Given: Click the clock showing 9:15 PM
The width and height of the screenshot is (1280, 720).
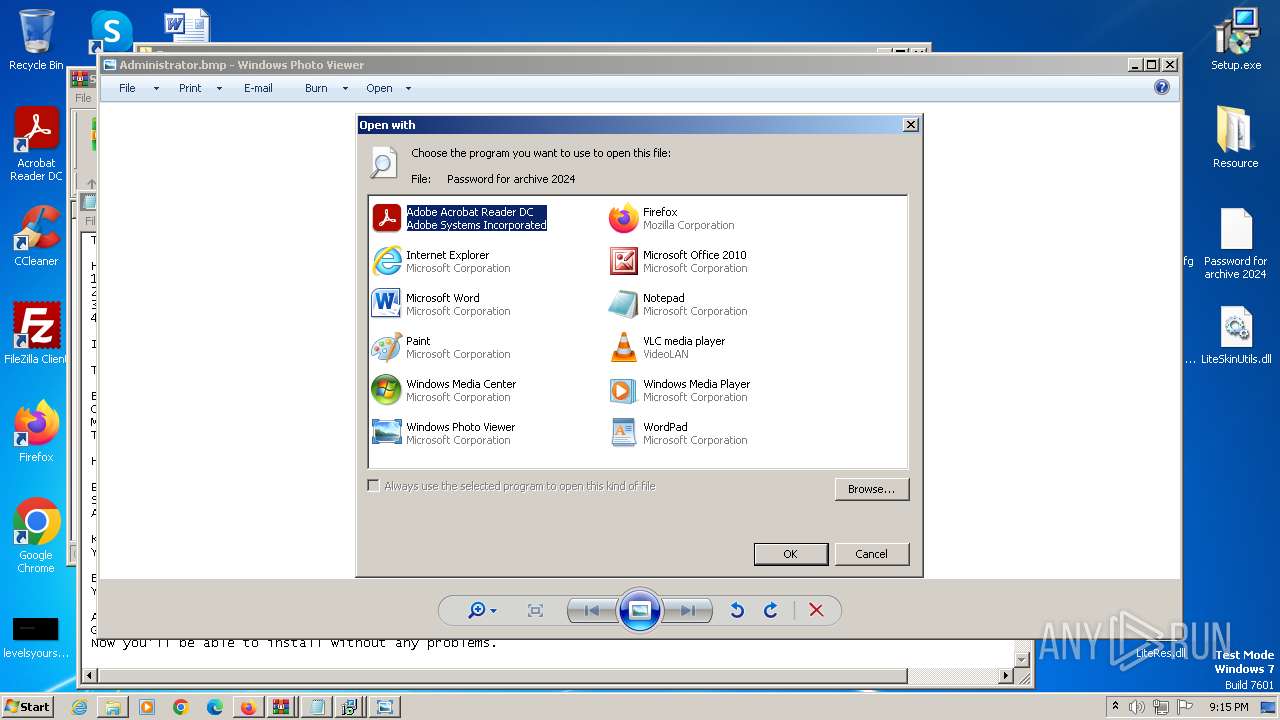Looking at the screenshot, I should point(1228,707).
